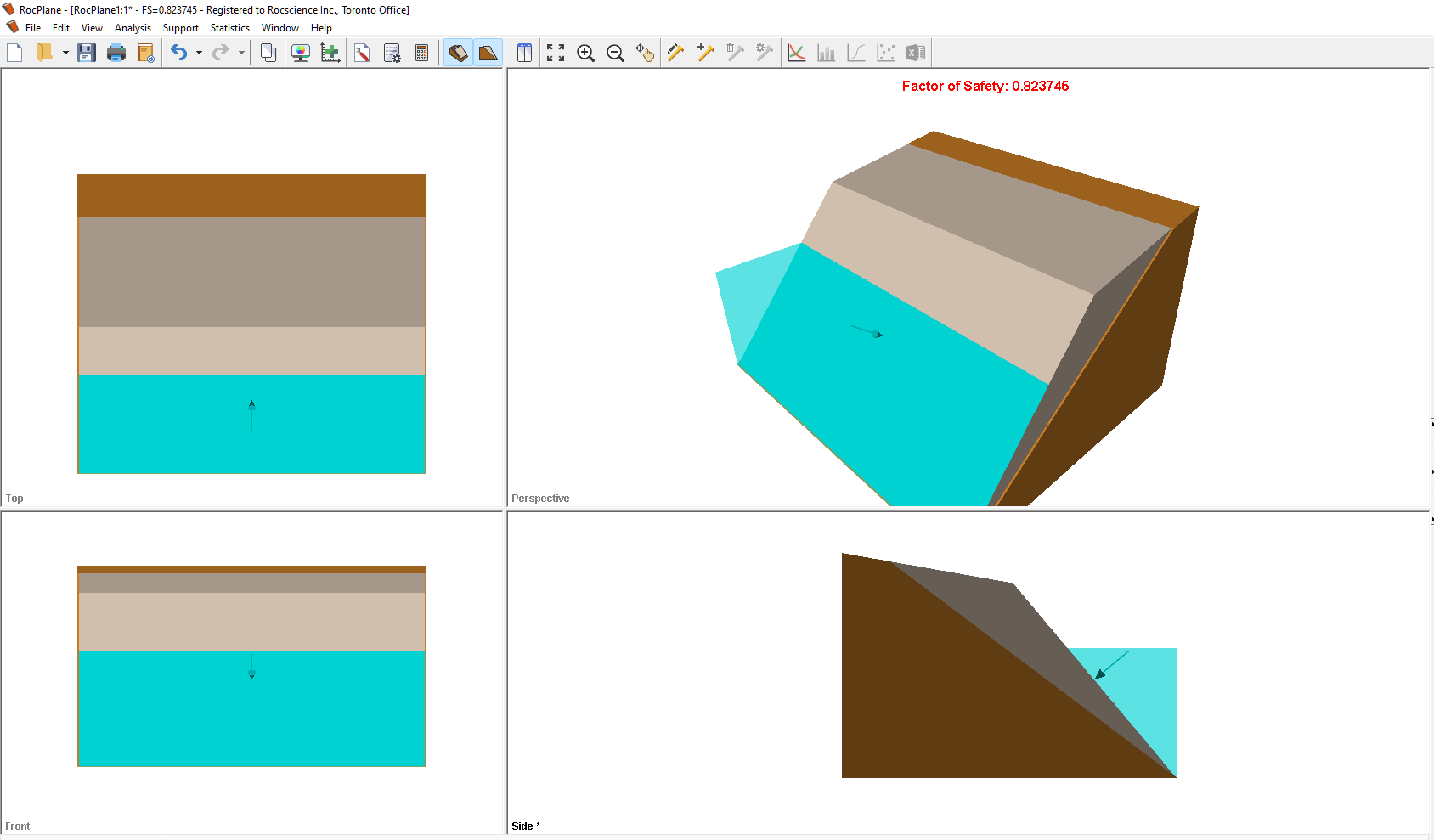
Task: Switch to 3D wedge view icon
Action: (x=458, y=53)
